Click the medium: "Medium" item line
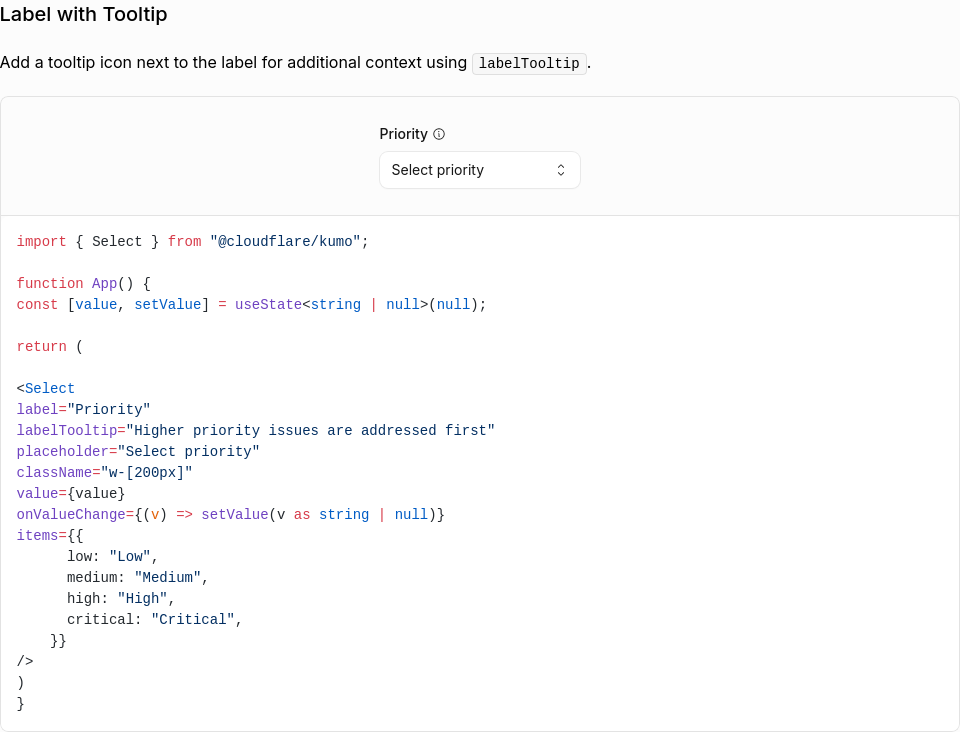The image size is (960, 732). tap(137, 578)
